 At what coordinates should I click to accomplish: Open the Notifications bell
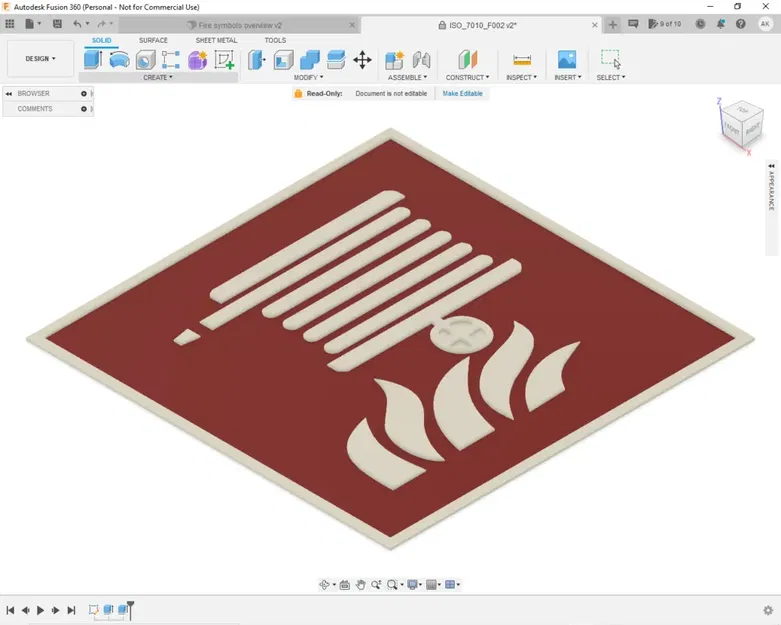click(721, 24)
